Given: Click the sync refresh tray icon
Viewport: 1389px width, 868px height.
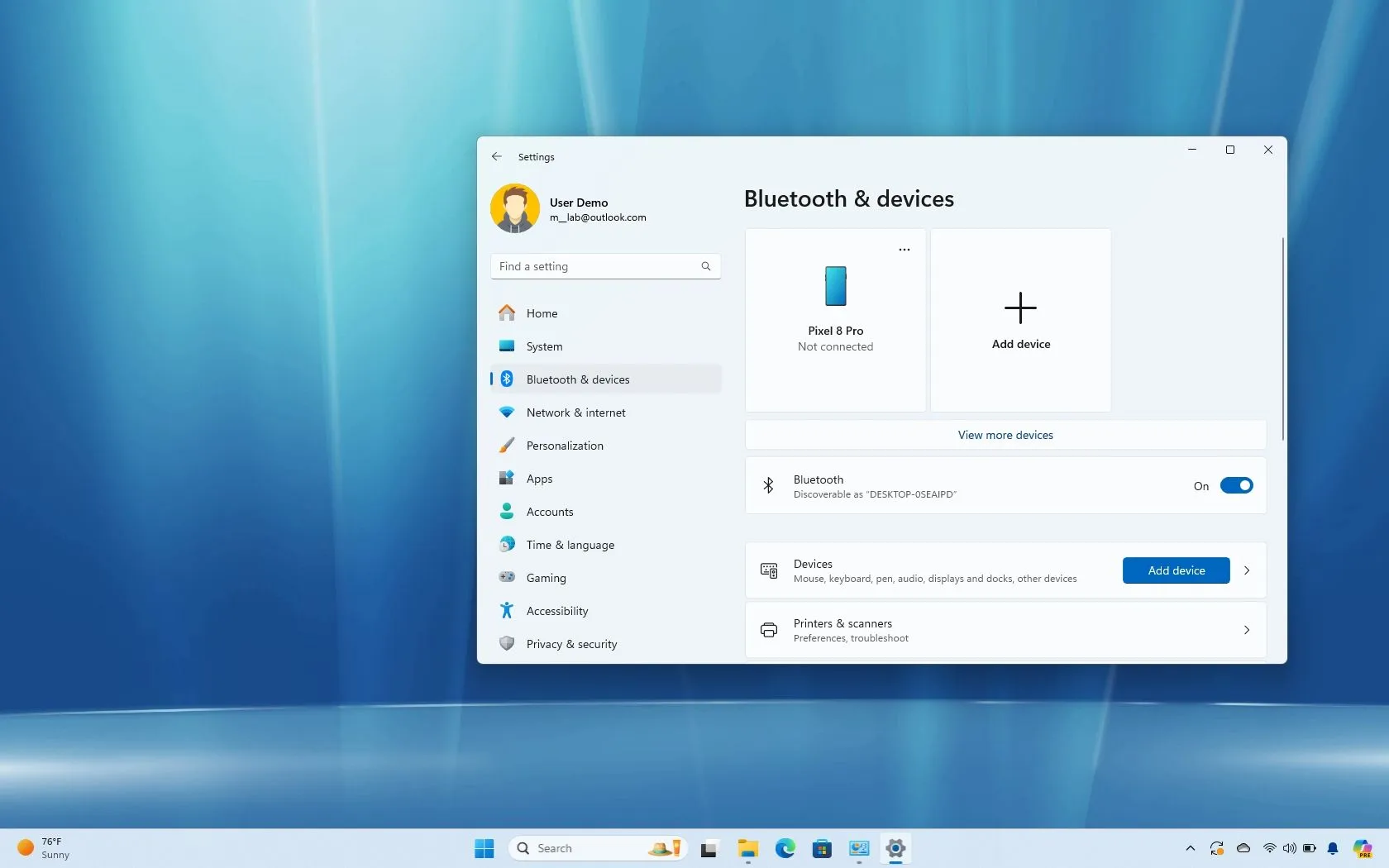Looking at the screenshot, I should [1217, 848].
